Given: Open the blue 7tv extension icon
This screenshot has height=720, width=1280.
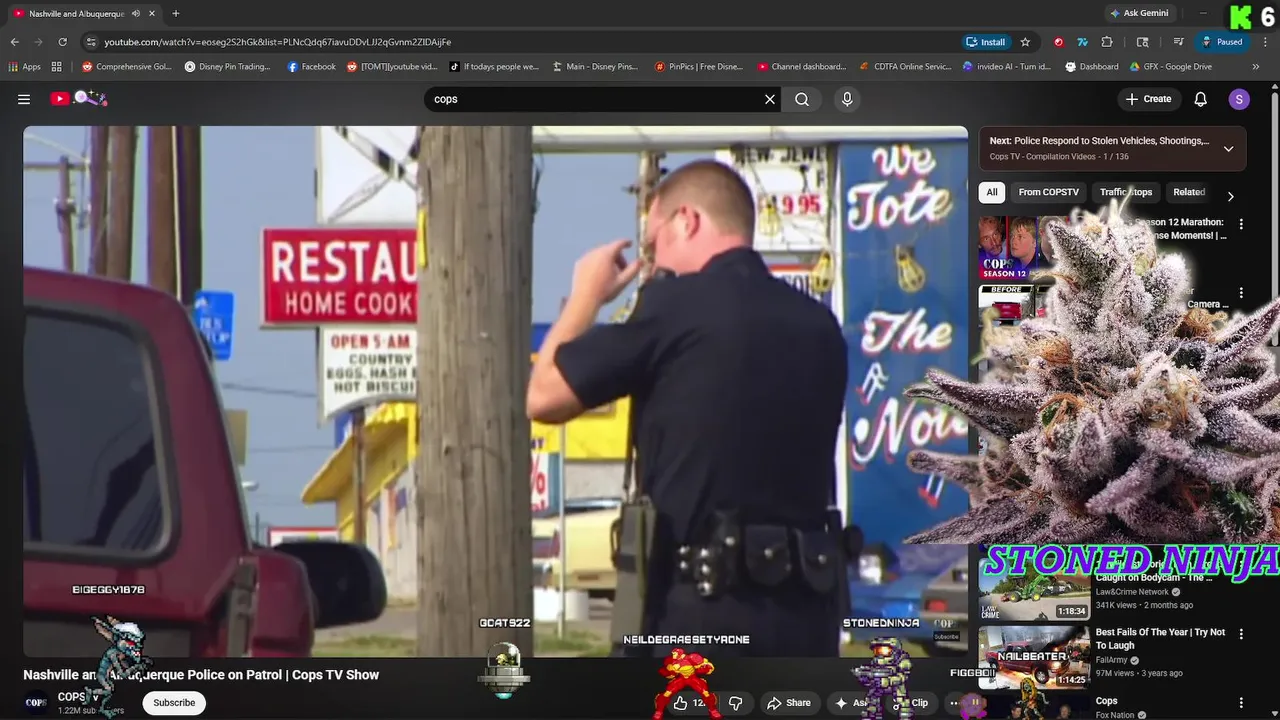Looking at the screenshot, I should (1082, 42).
